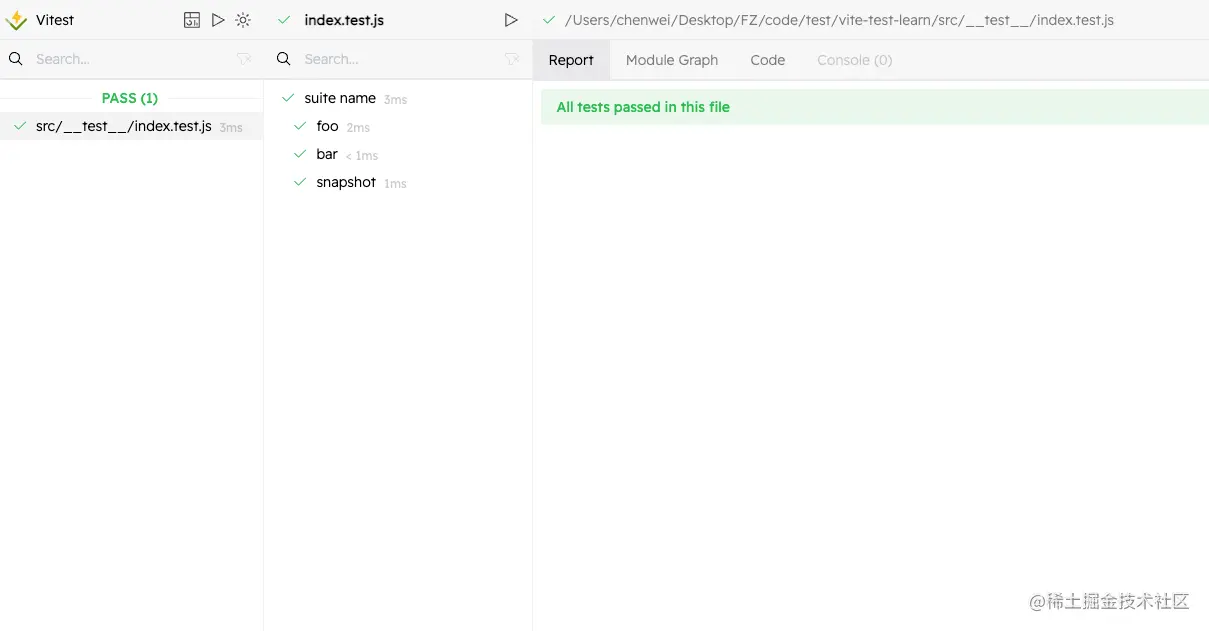1209x631 pixels.
Task: Run all tests with the sidebar play icon
Action: (218, 20)
